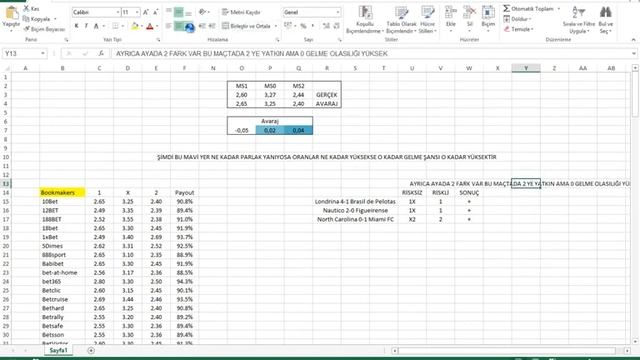This screenshot has width=640, height=360.
Task: Open Hücre Stilleri cell styles
Action: click(x=427, y=20)
